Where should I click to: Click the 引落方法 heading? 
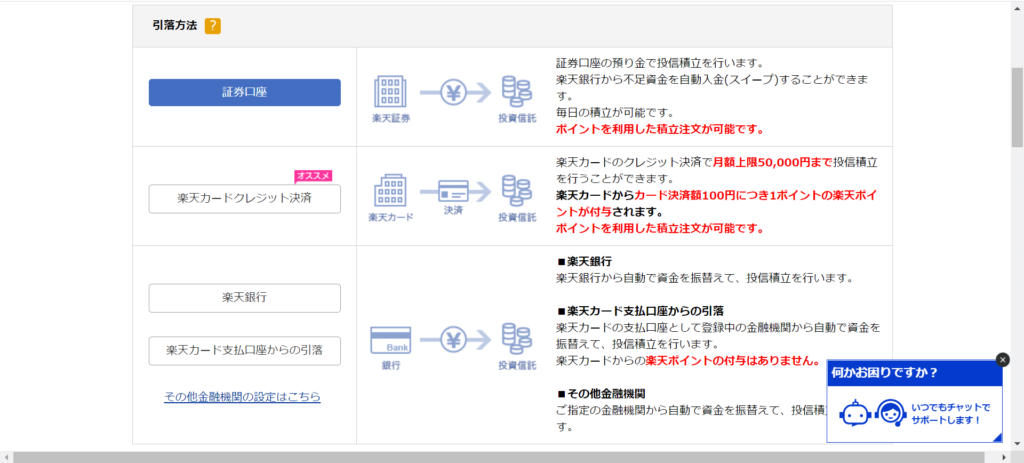(174, 26)
